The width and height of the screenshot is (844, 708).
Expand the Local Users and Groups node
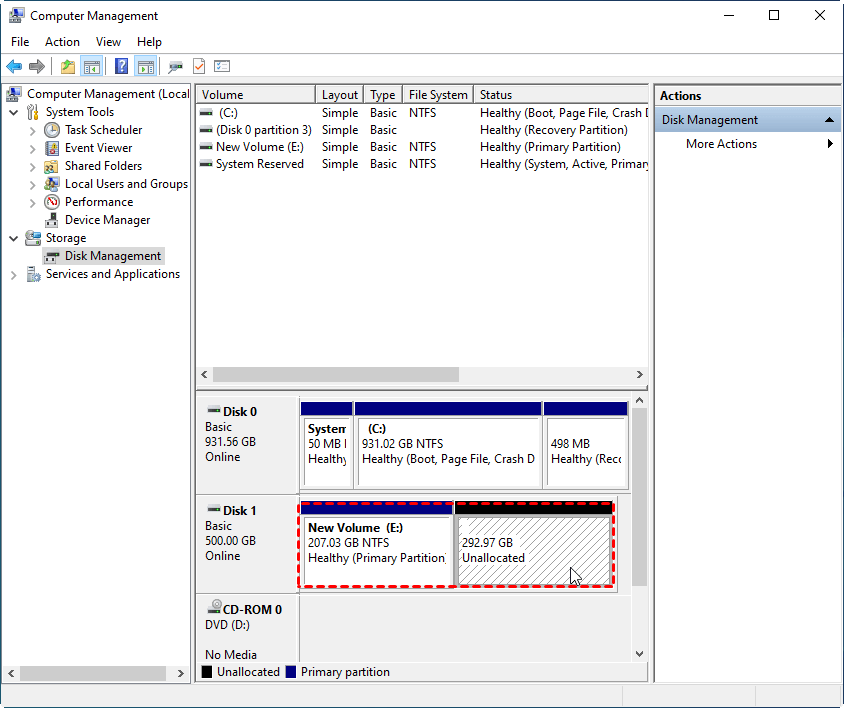coord(32,185)
